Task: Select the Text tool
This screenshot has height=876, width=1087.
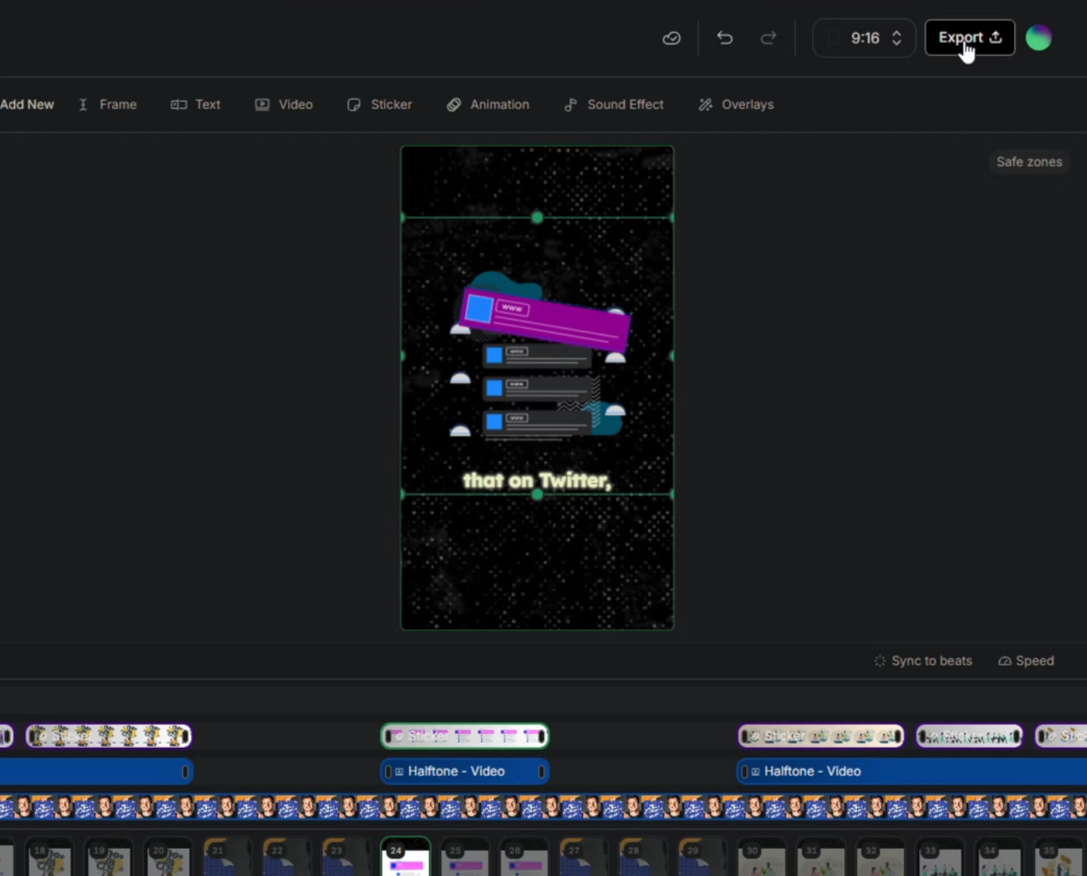Action: tap(195, 104)
